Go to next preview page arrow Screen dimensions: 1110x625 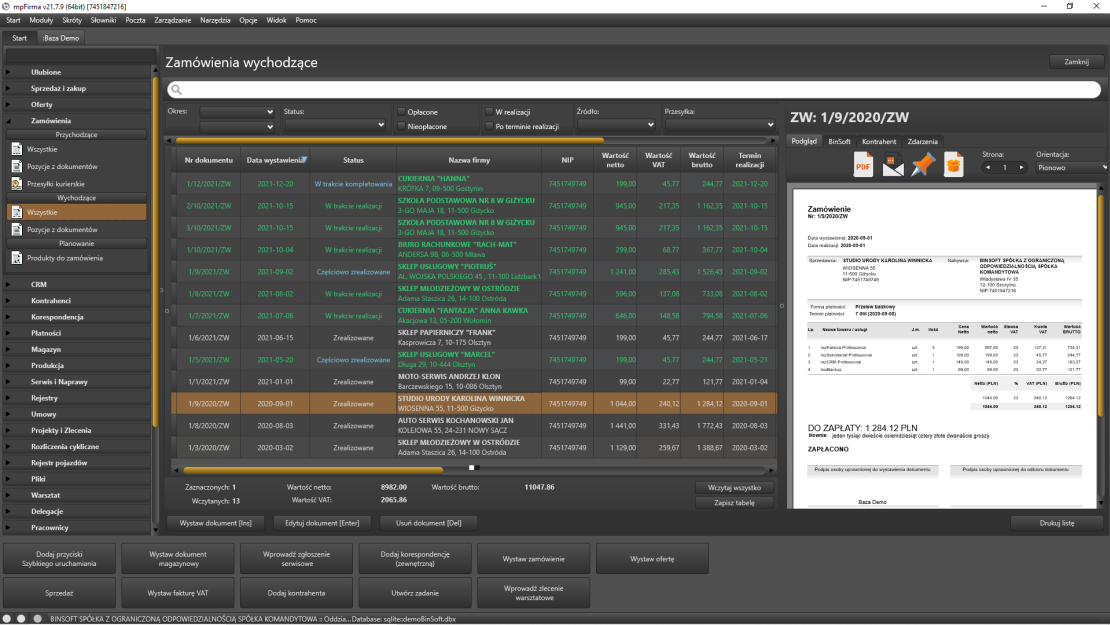(x=1021, y=168)
